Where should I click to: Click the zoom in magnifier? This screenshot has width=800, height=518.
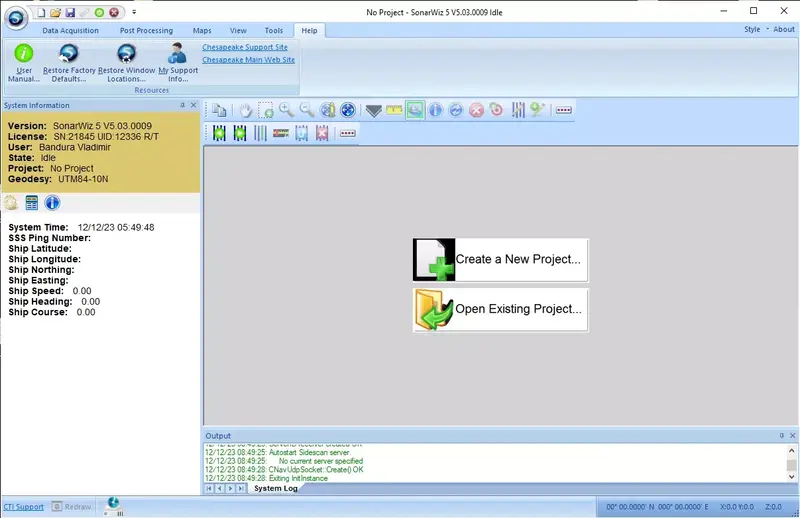(x=286, y=110)
